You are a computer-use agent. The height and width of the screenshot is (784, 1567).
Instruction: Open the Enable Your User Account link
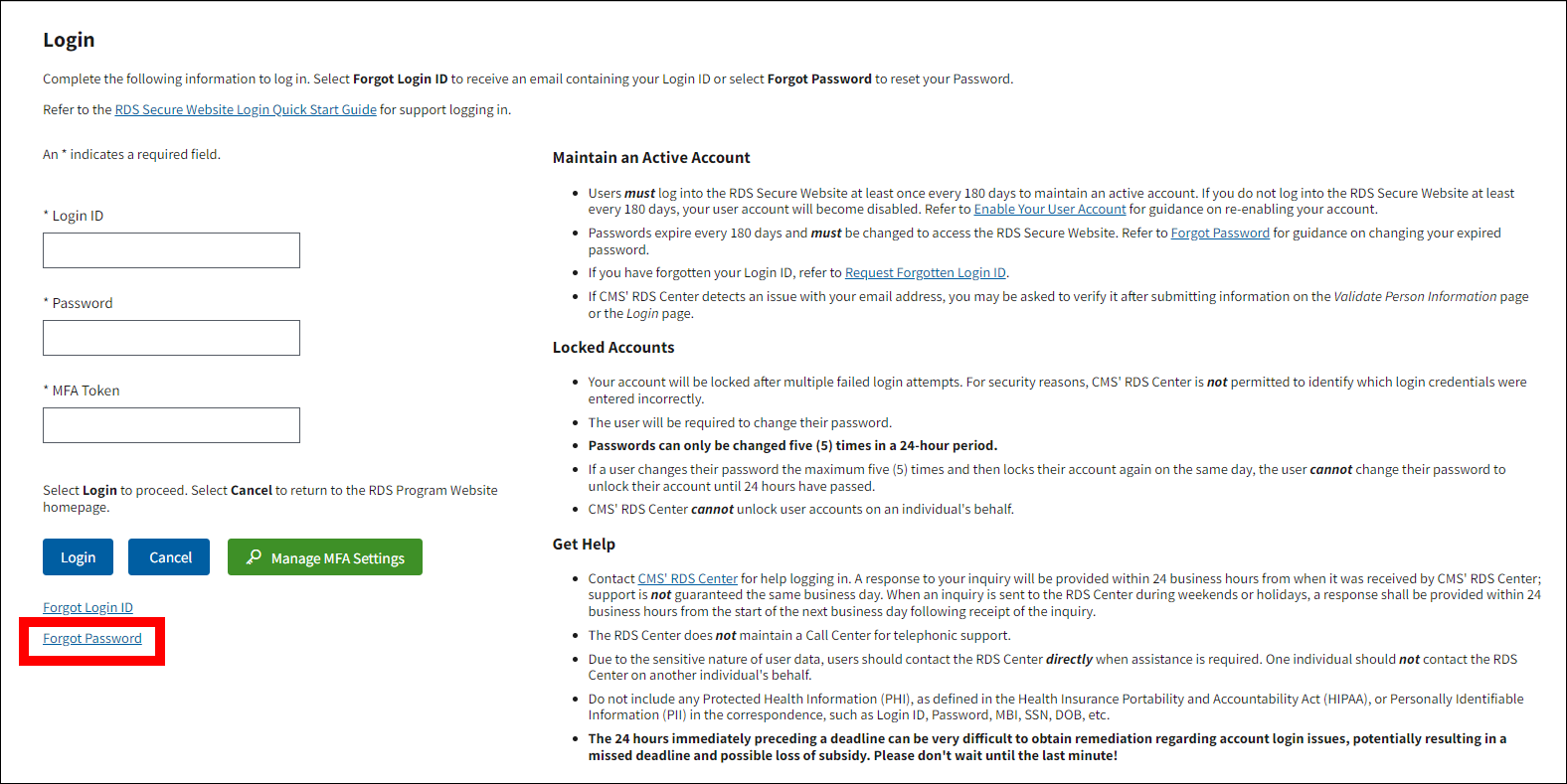[1049, 210]
